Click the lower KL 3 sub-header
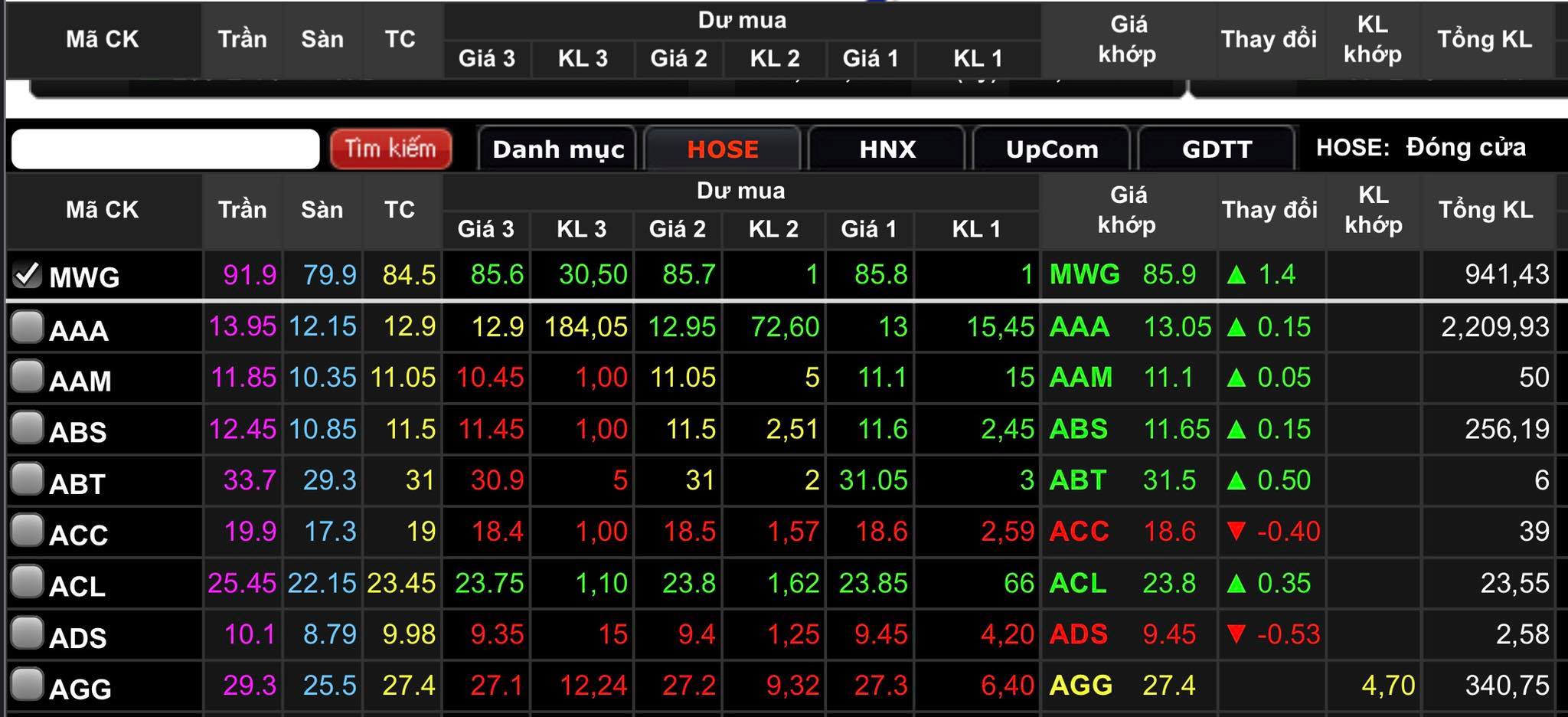This screenshot has width=1568, height=717. [582, 229]
